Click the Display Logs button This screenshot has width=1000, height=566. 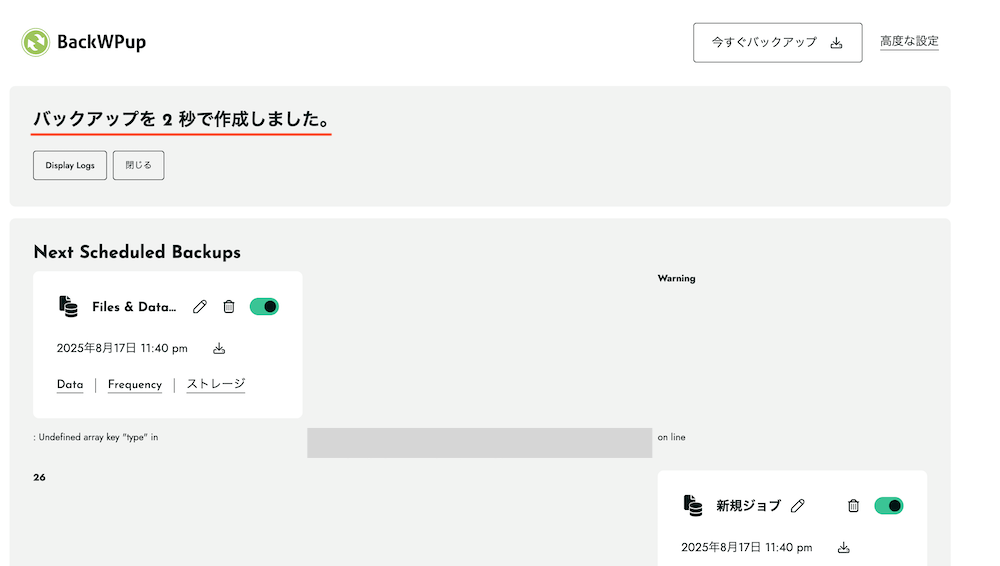point(70,165)
